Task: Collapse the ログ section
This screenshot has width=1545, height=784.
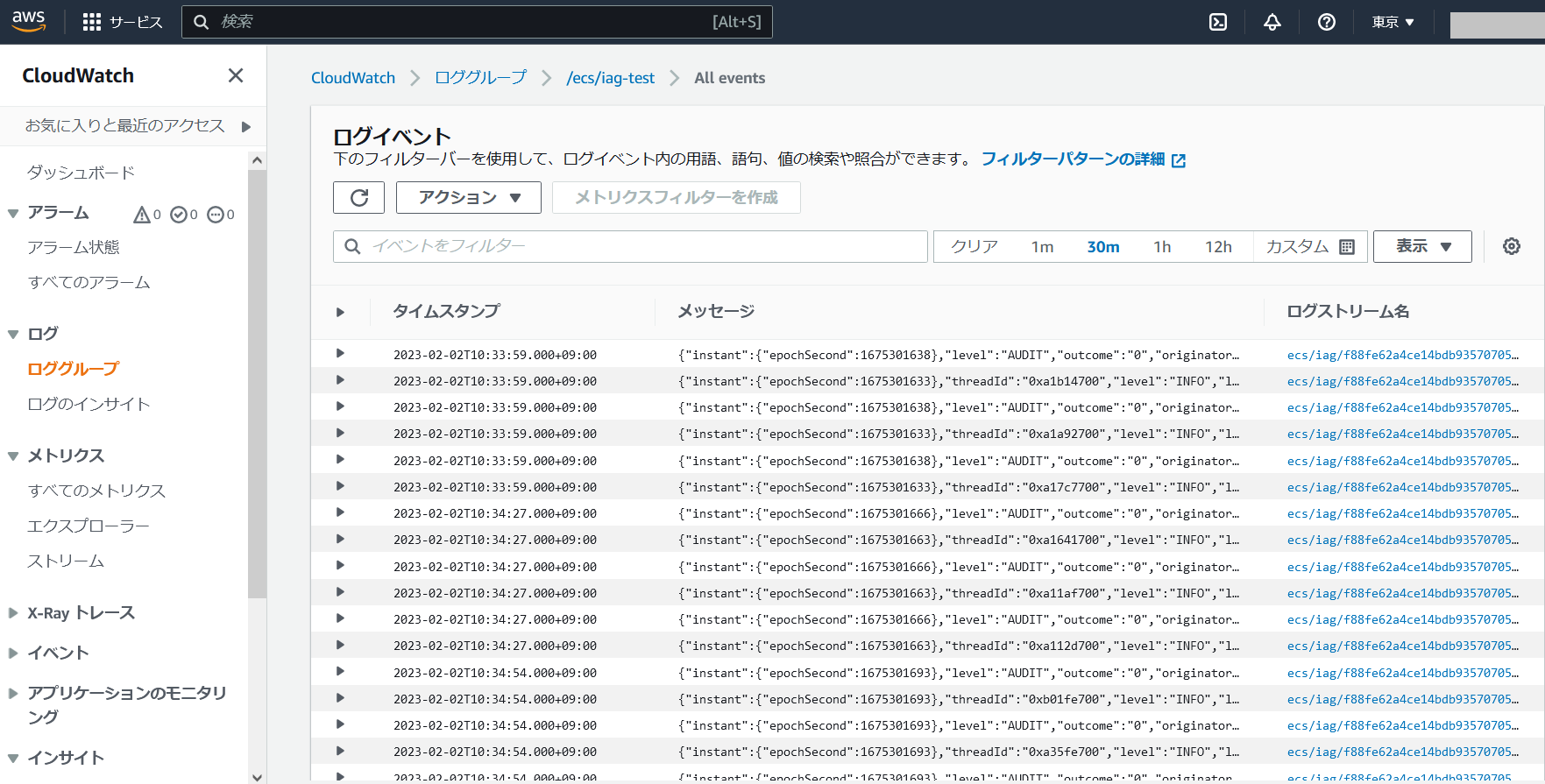Action: [13, 335]
